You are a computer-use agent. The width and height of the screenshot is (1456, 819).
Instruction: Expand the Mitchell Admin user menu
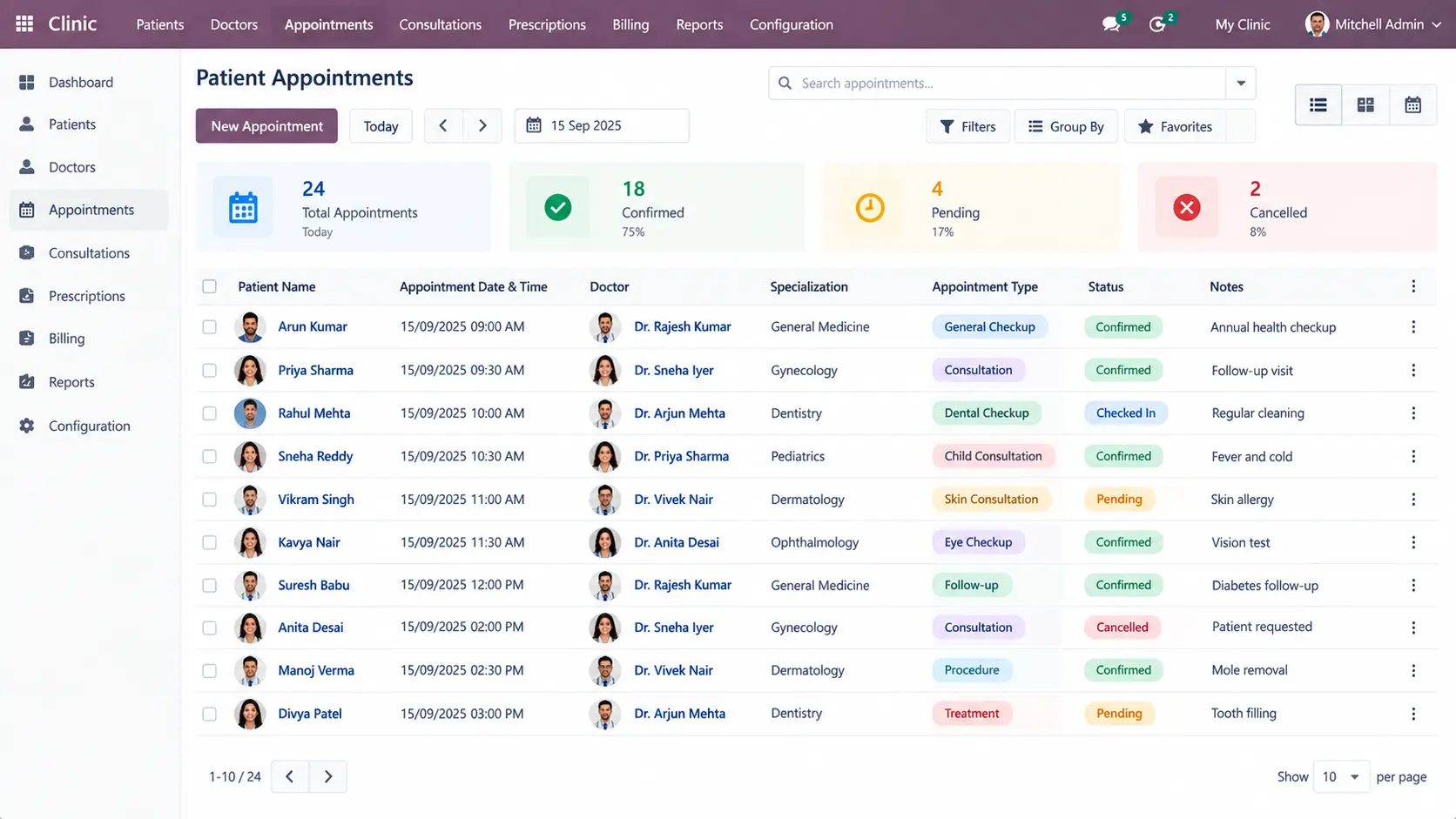[x=1373, y=24]
